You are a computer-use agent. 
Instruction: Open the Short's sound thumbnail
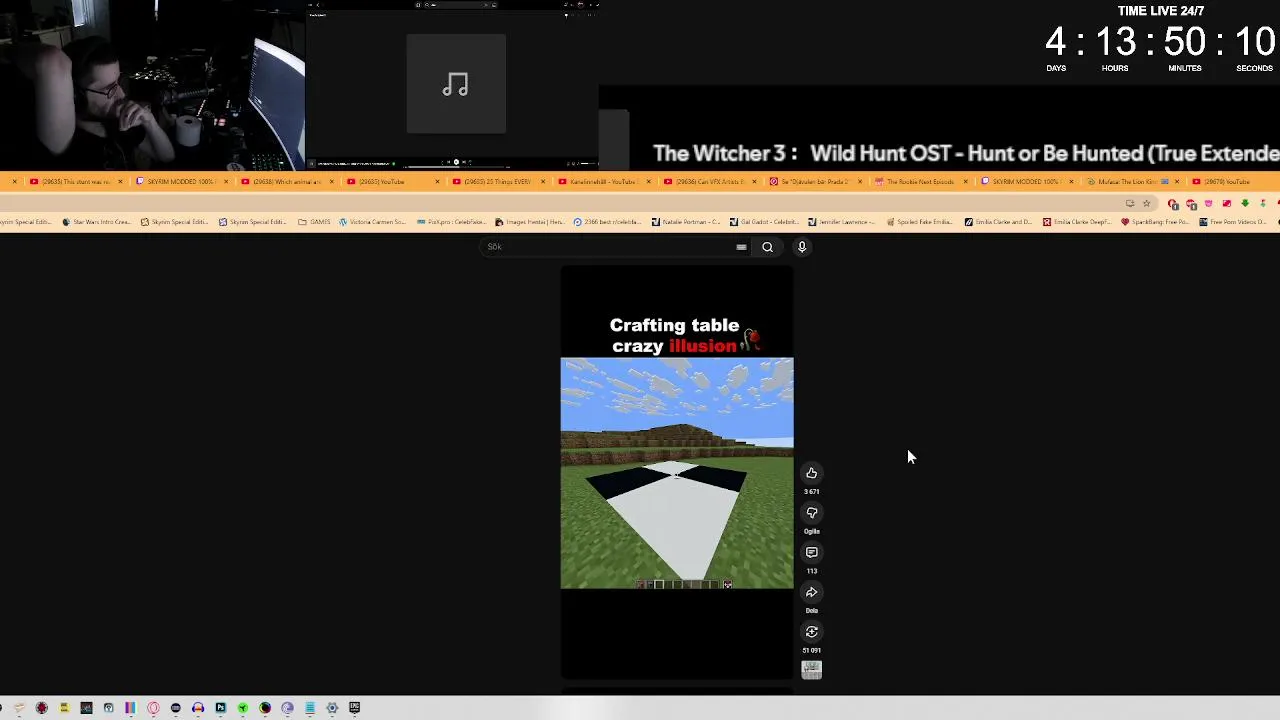coord(811,670)
